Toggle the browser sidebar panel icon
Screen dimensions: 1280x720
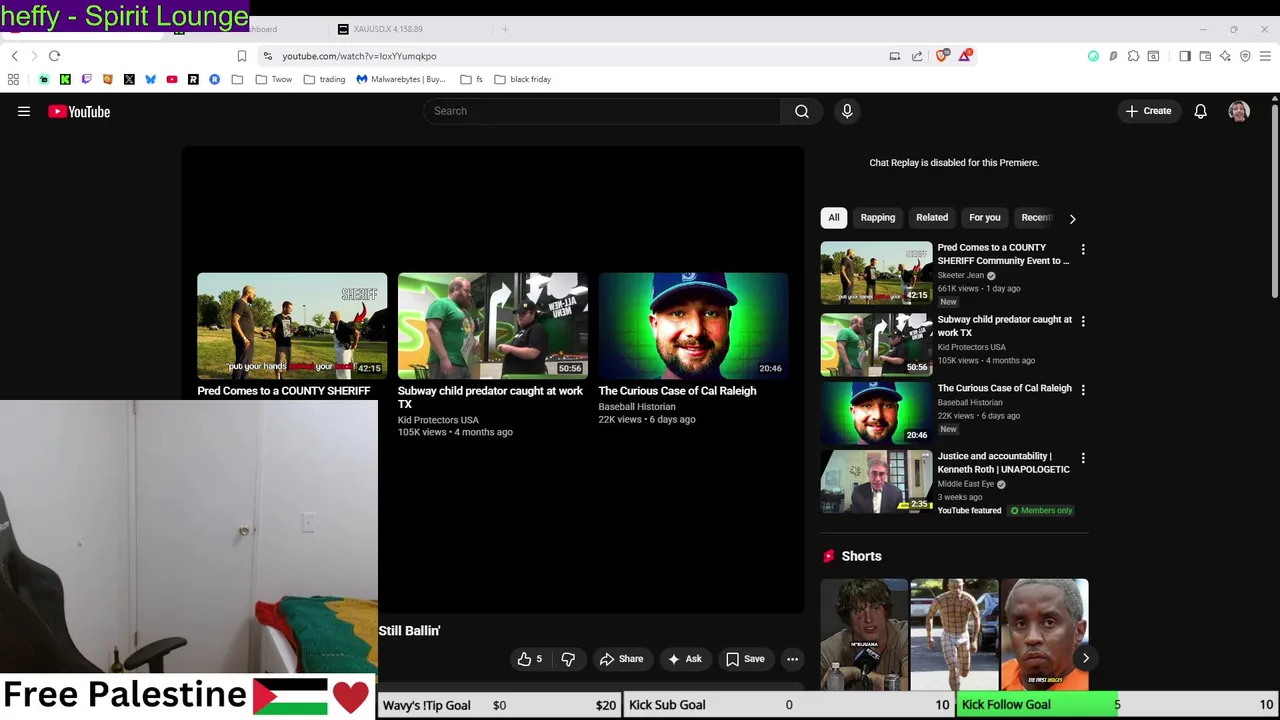point(1185,56)
